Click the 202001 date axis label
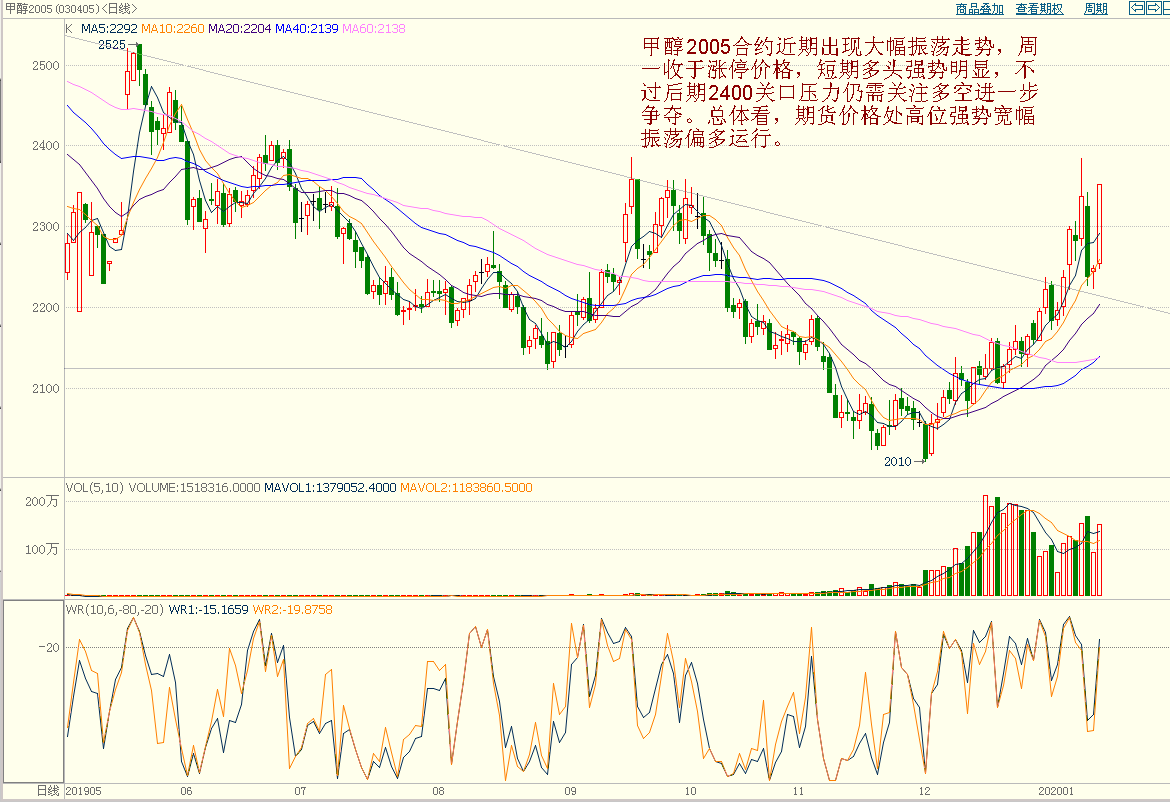 pos(1056,791)
